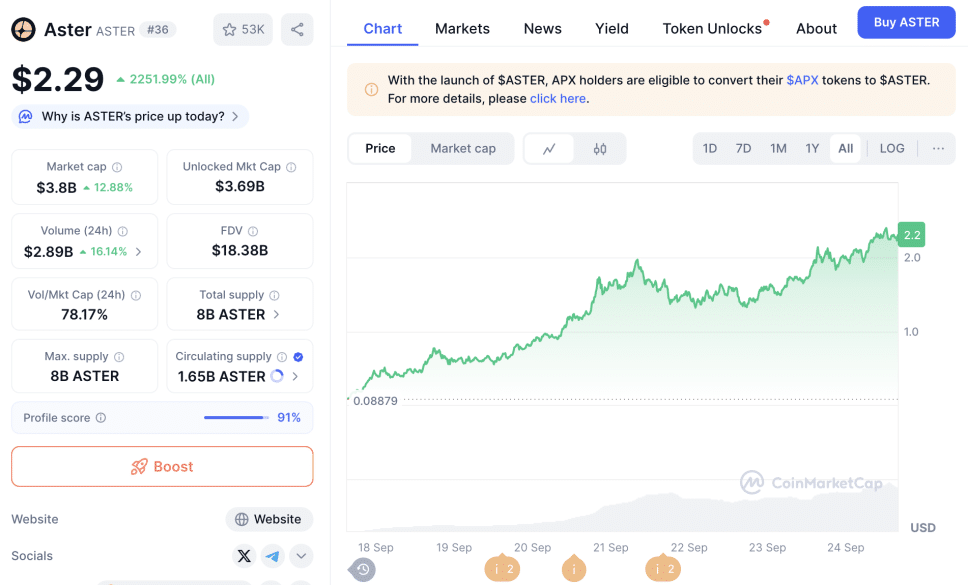Click the Market cap info icon
The width and height of the screenshot is (968, 585).
pos(117,168)
